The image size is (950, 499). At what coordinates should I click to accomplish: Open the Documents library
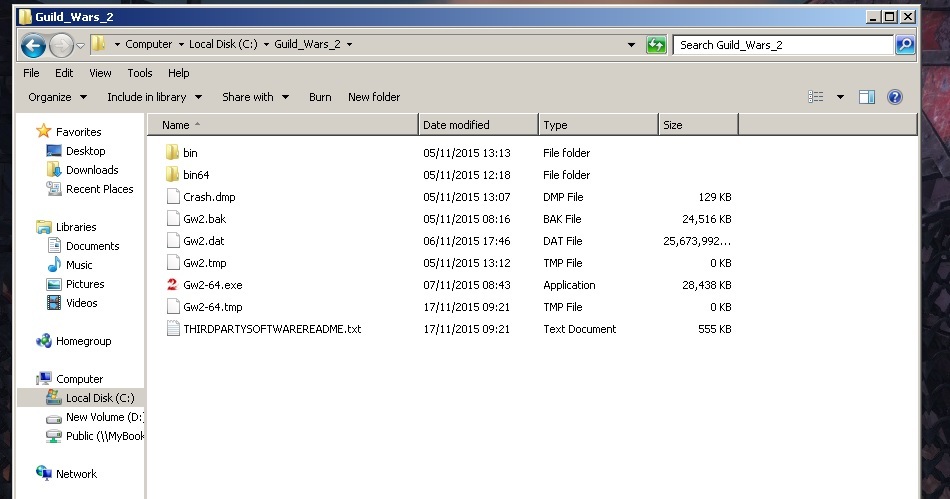(x=92, y=246)
